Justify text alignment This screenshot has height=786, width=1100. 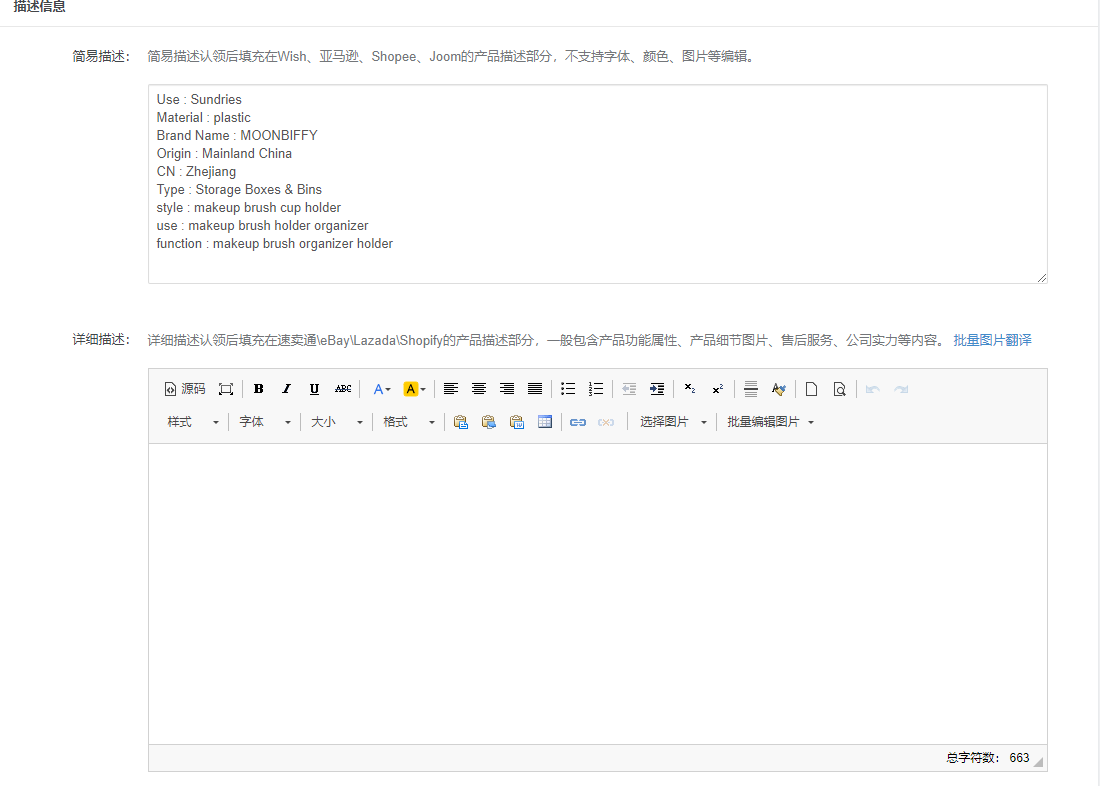point(535,389)
